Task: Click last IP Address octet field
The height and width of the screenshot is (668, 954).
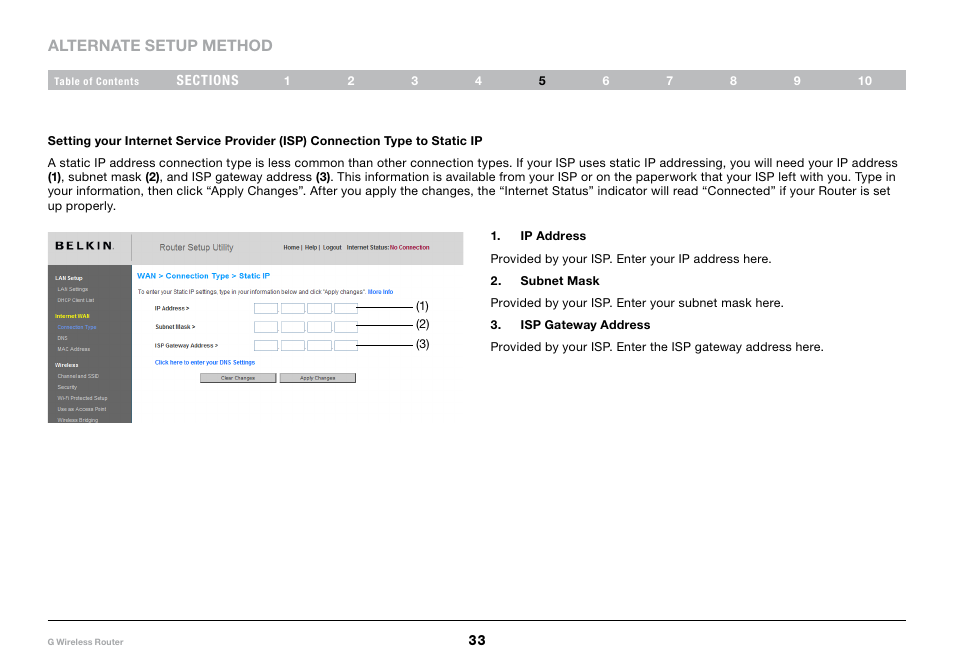Action: (346, 308)
